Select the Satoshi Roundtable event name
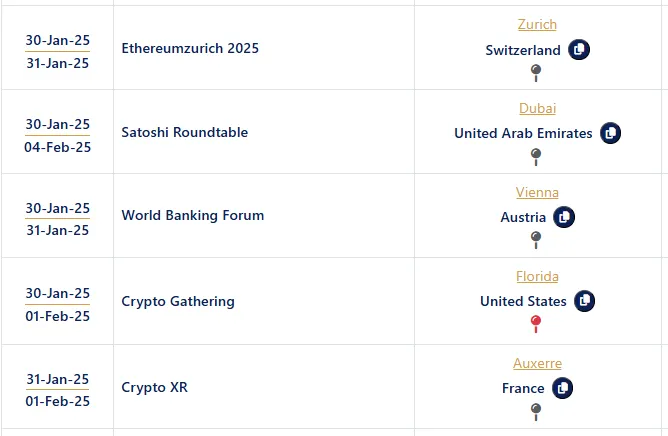 (185, 132)
